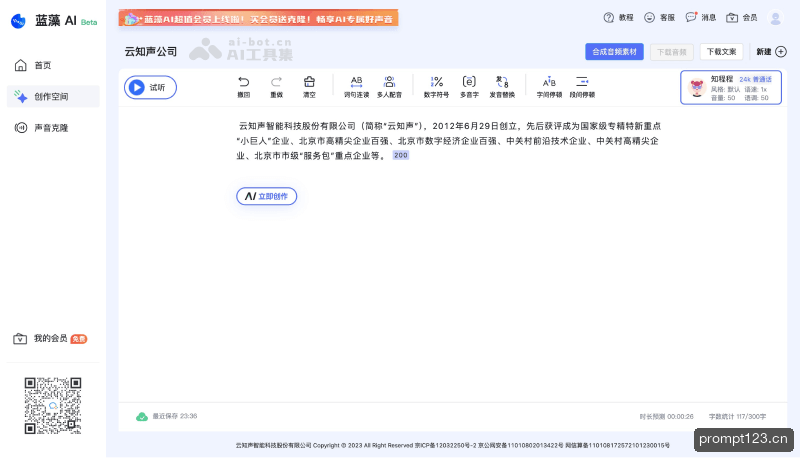
Task: Open the 多人配音 multi-voice tool
Action: (x=389, y=87)
